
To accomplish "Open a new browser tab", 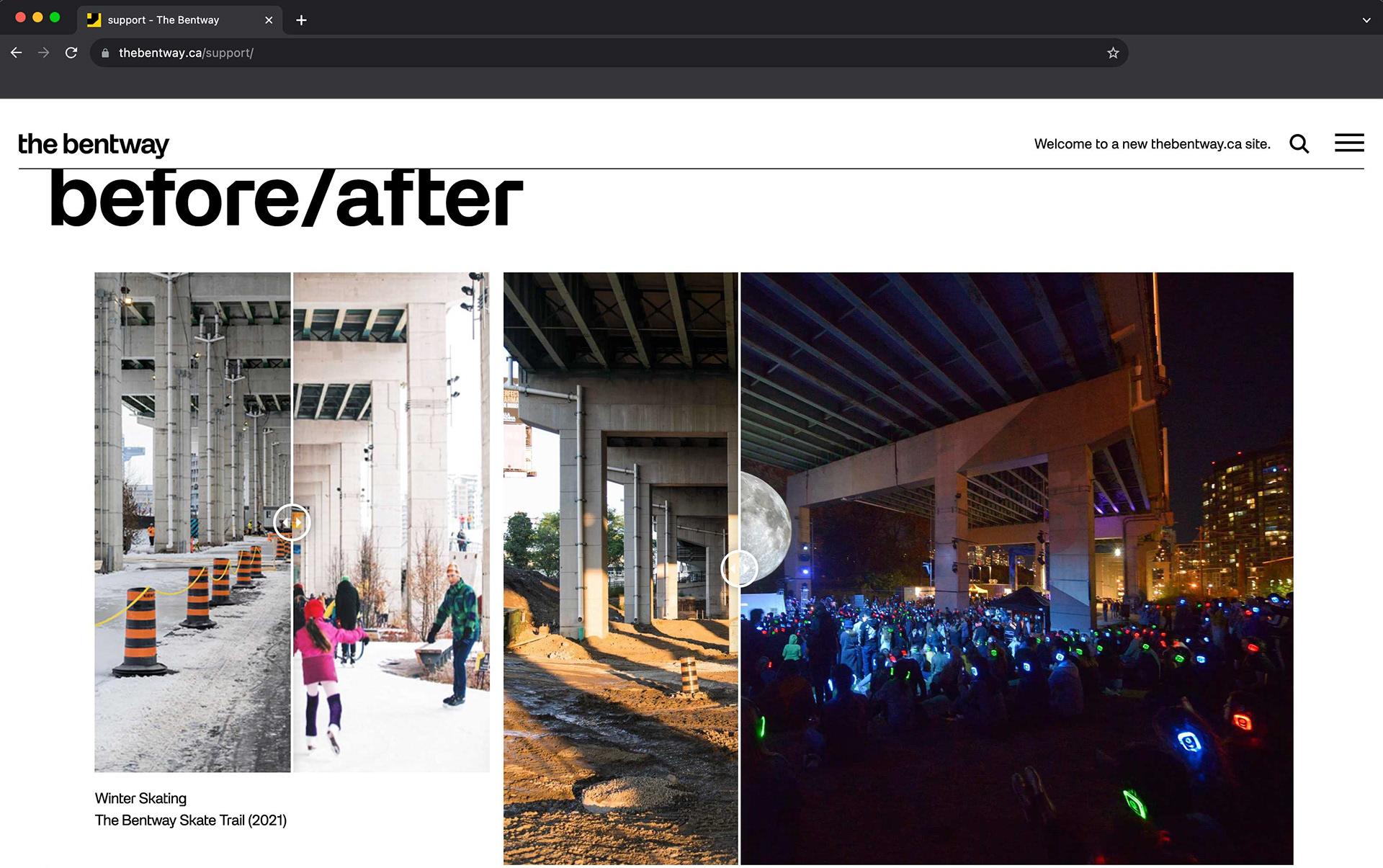I will pos(302,20).
